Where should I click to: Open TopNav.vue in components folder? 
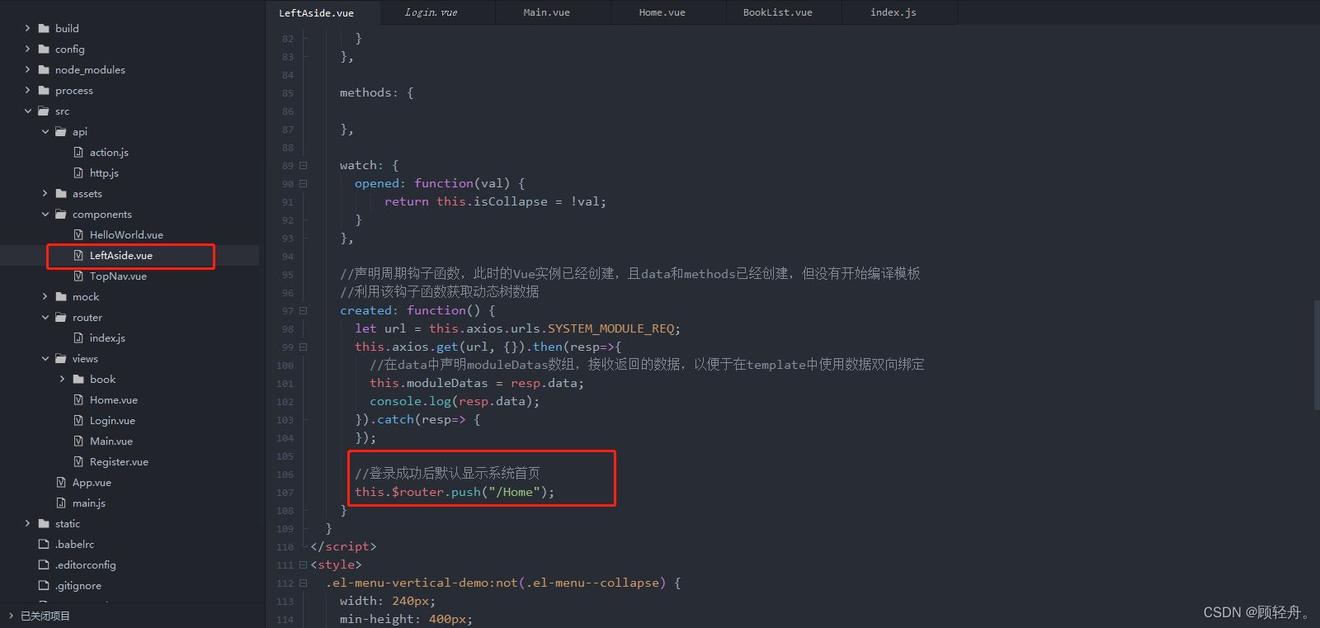point(118,276)
